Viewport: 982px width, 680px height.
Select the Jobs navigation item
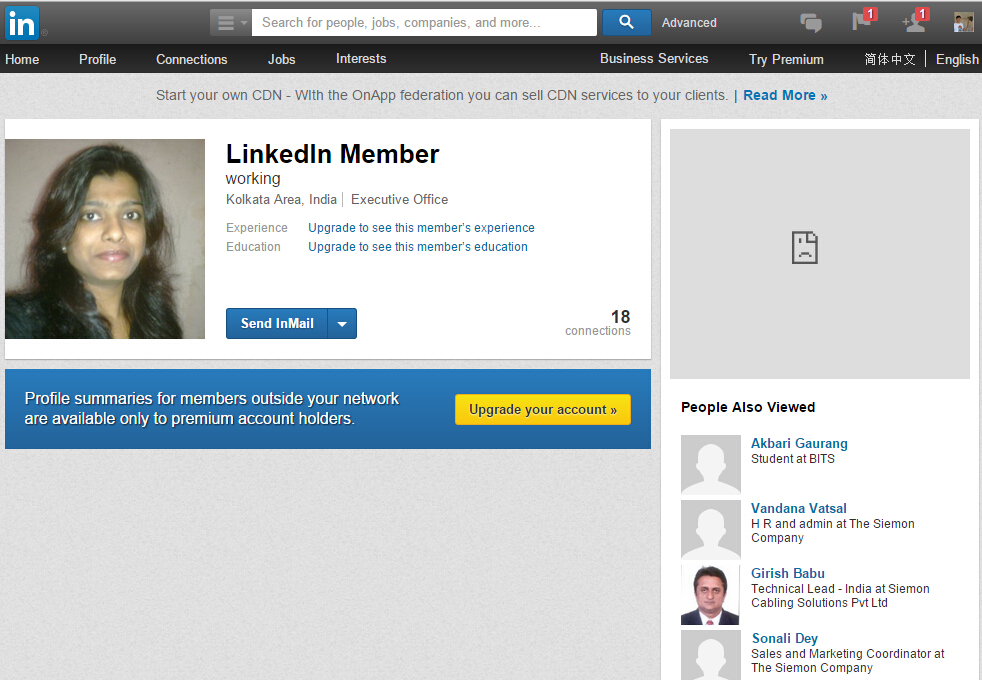point(281,59)
